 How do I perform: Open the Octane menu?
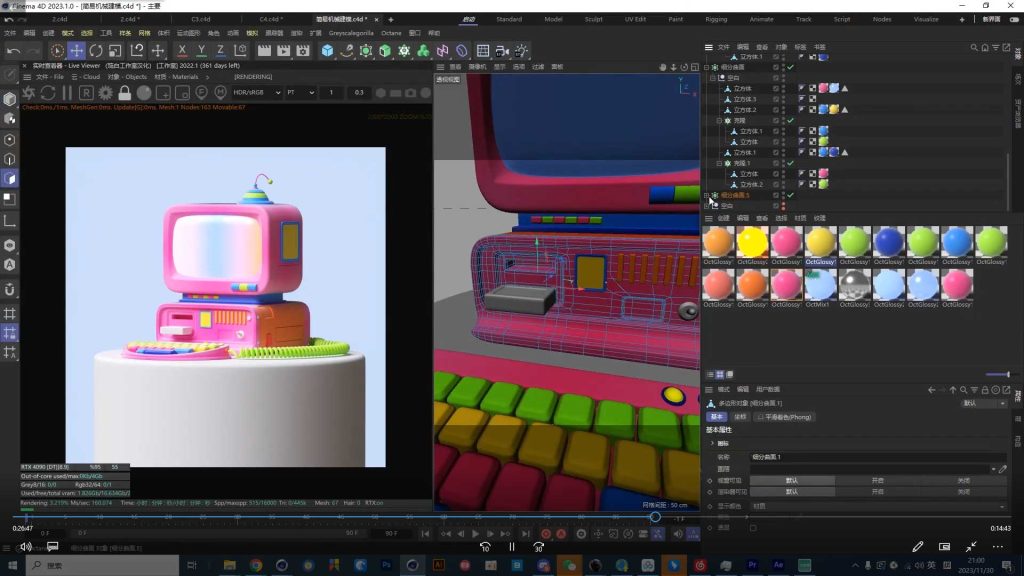pyautogui.click(x=390, y=33)
